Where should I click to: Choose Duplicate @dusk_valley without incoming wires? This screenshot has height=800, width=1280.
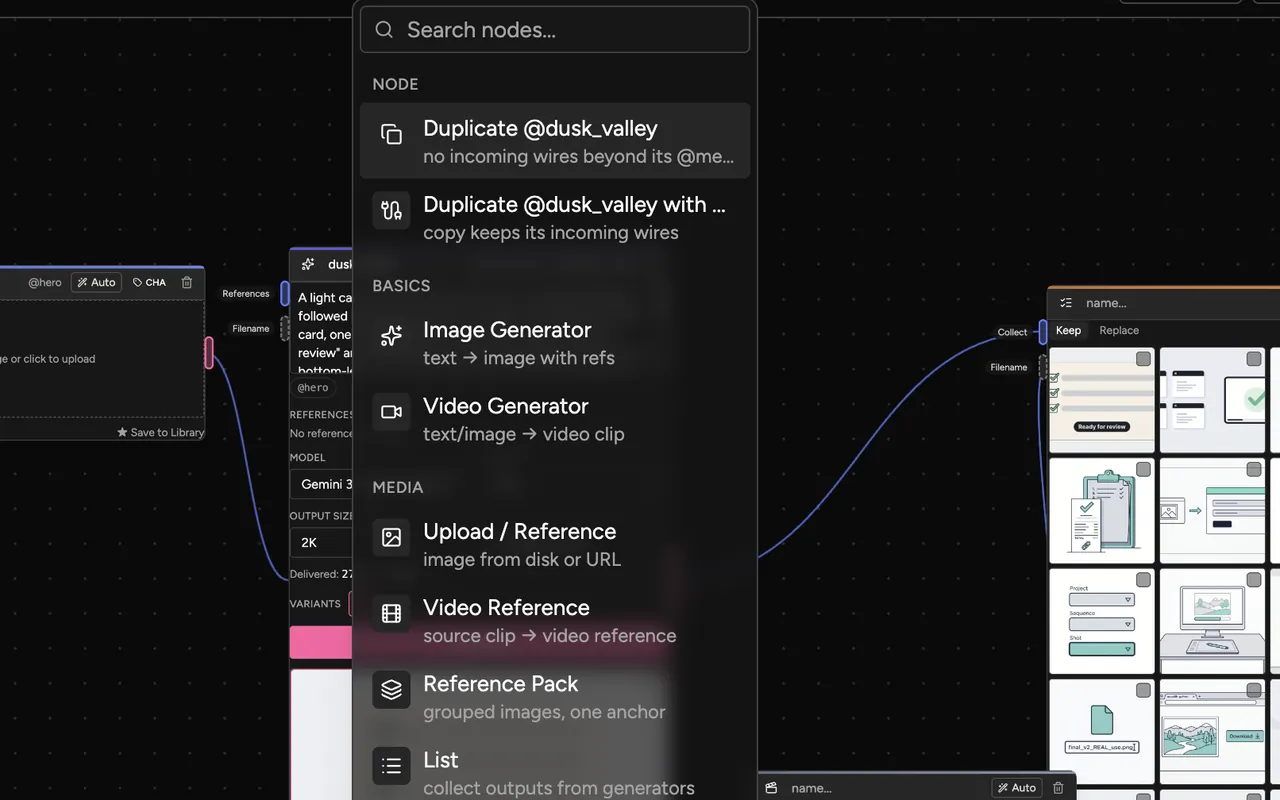[555, 141]
